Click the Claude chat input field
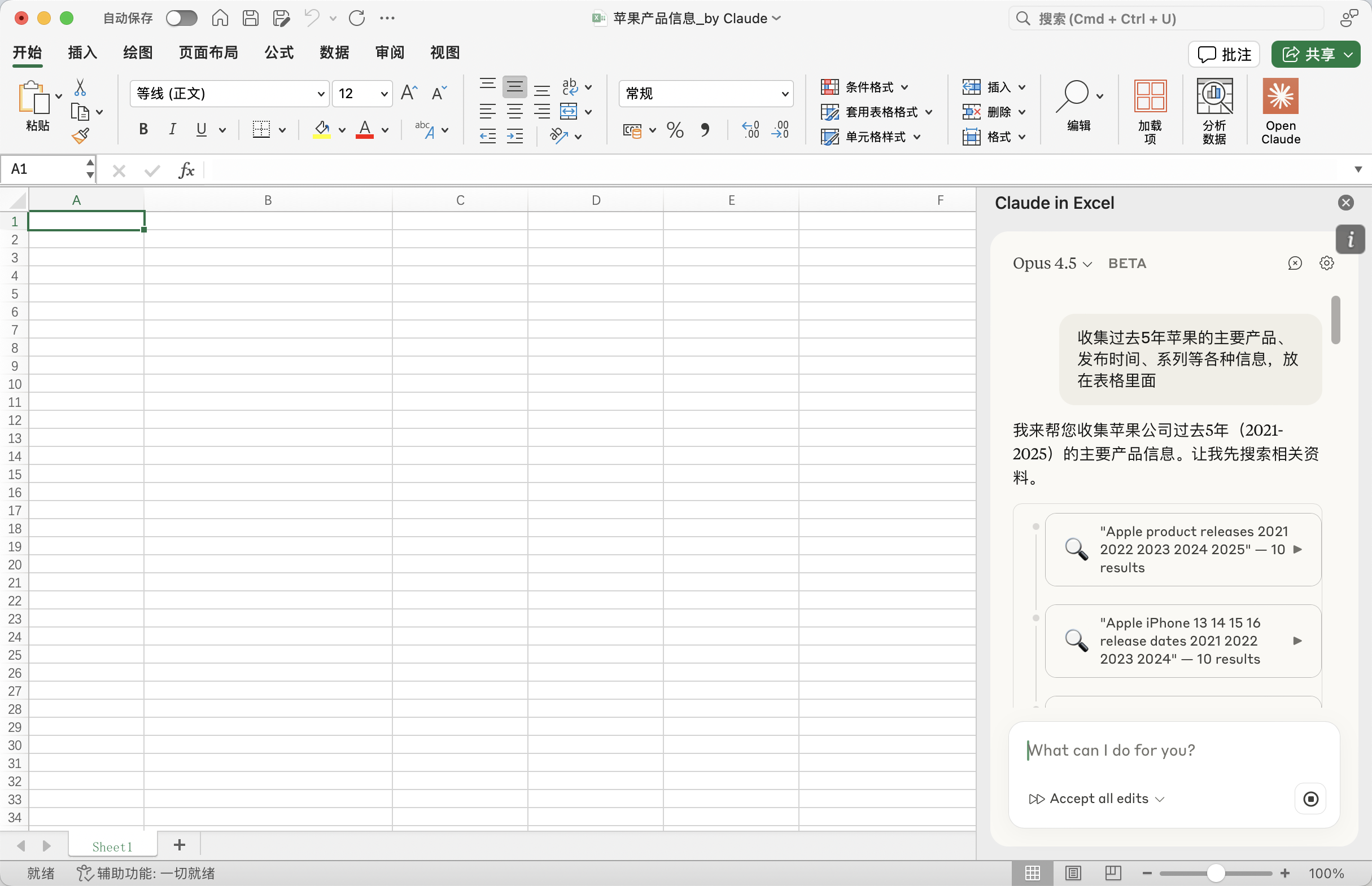 [x=1174, y=750]
